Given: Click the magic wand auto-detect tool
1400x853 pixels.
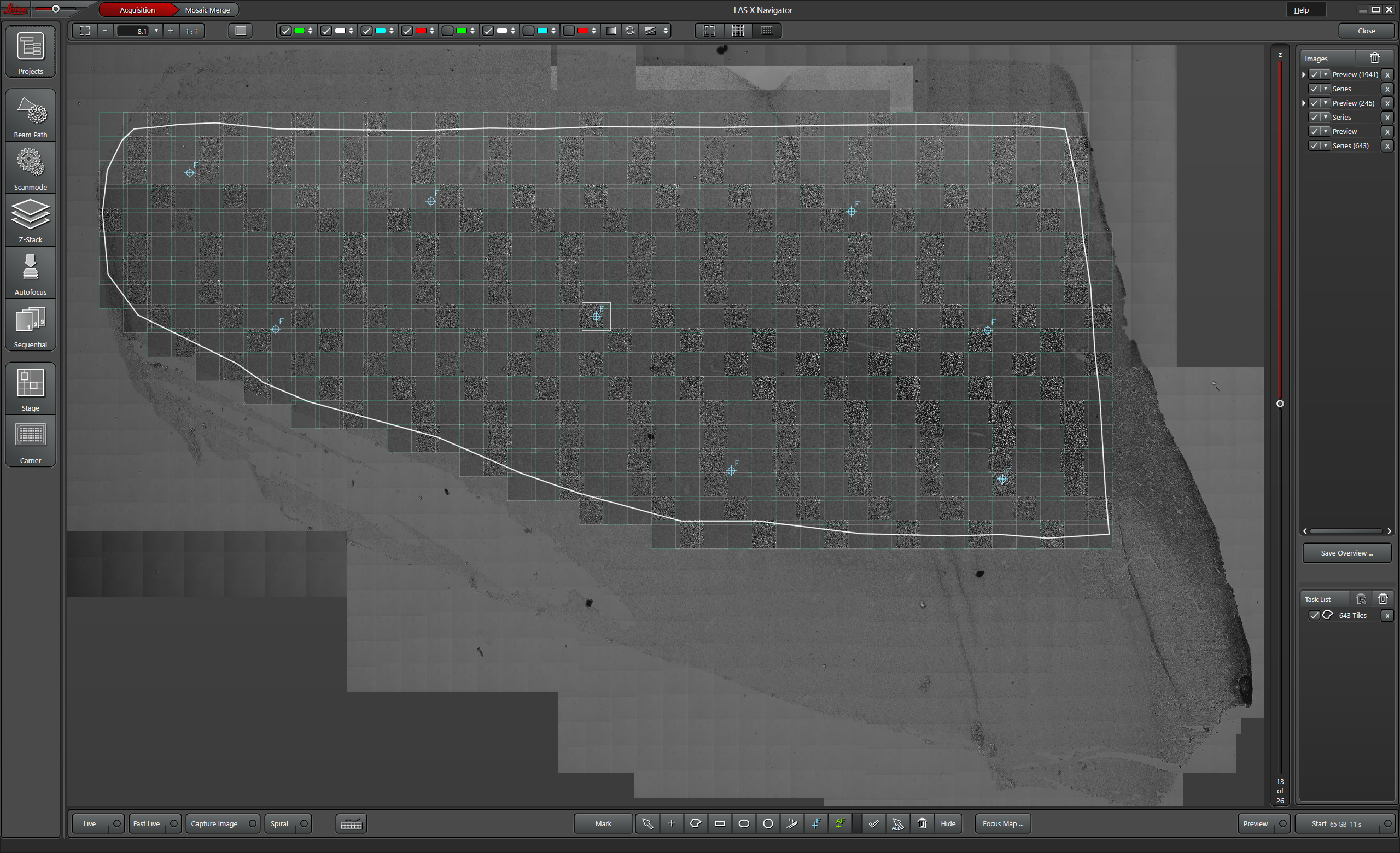Looking at the screenshot, I should click(791, 823).
